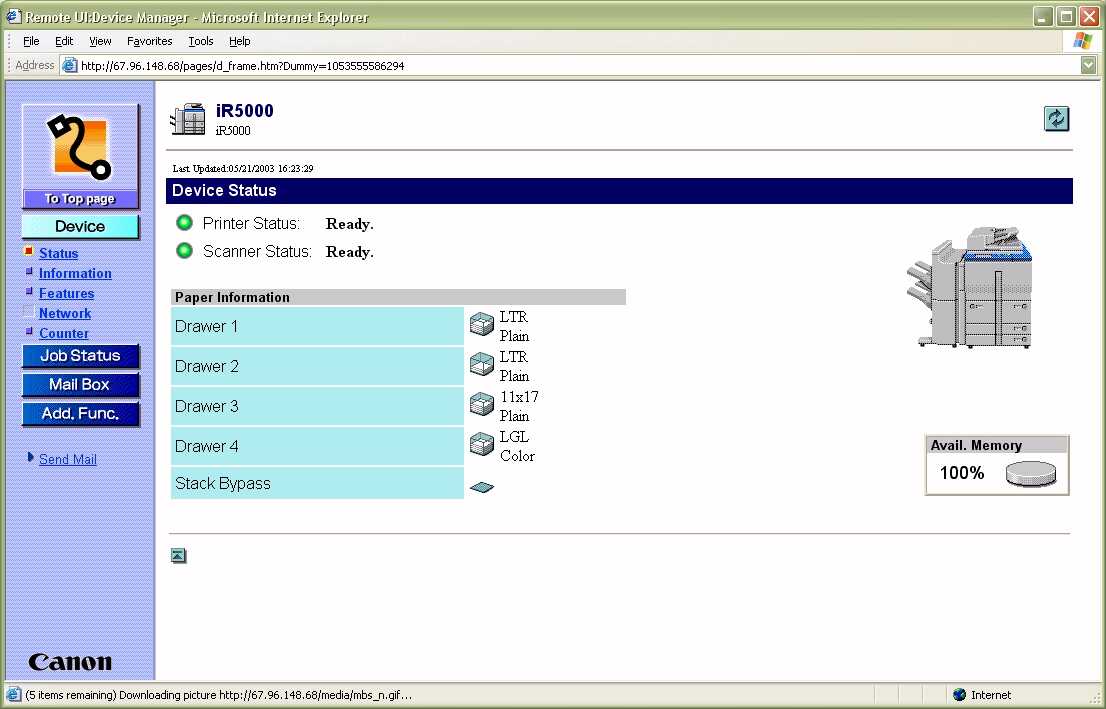Viewport: 1106px width, 709px height.
Task: Click the URL address input field
Action: [570, 65]
